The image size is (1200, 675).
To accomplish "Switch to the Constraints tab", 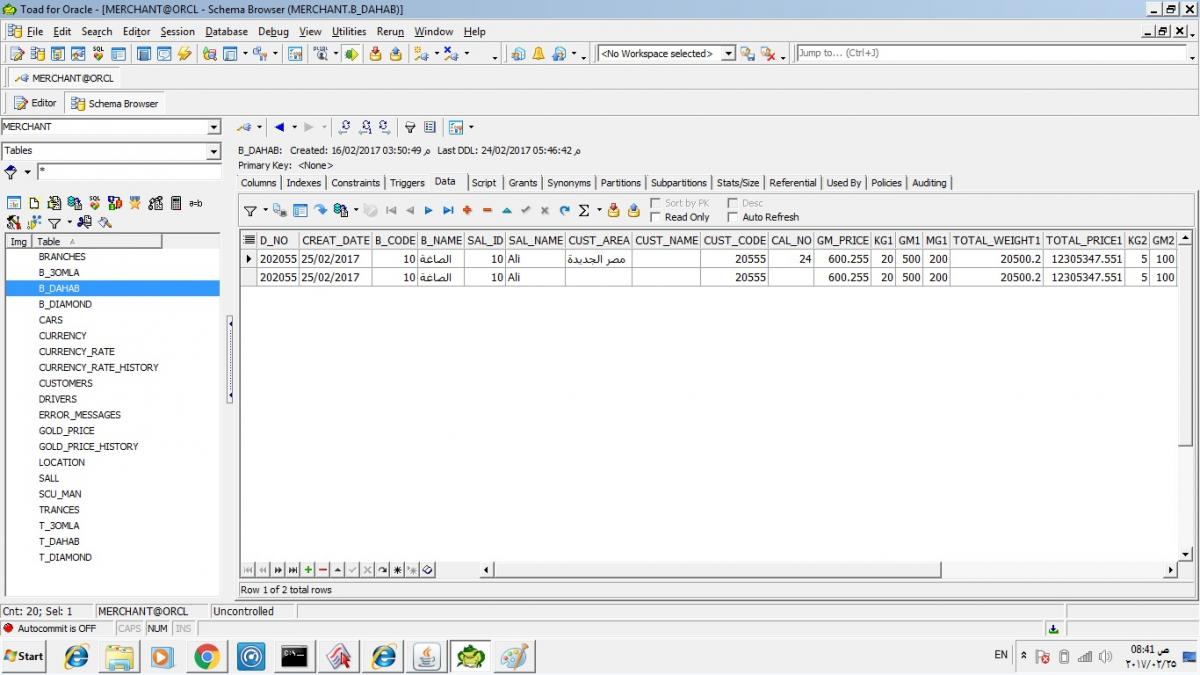I will 355,183.
